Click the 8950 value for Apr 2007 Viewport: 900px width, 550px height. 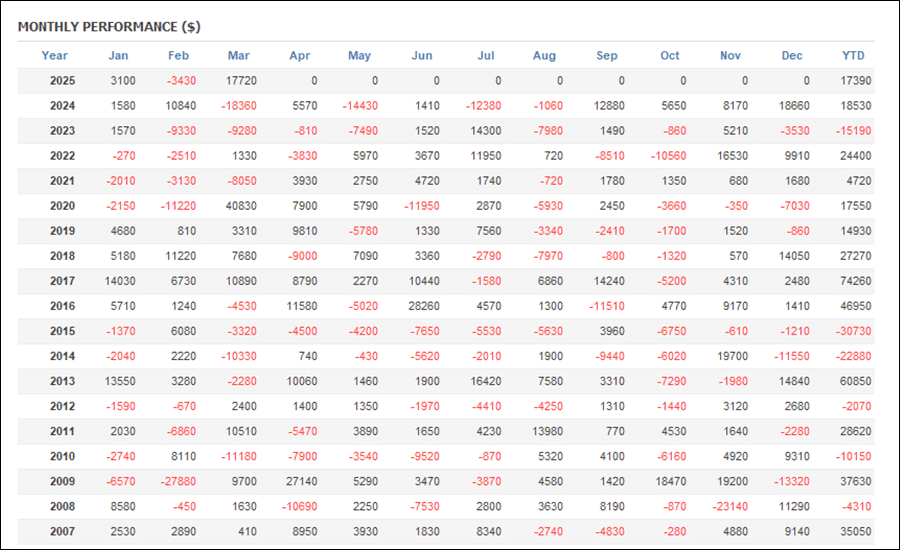[305, 532]
